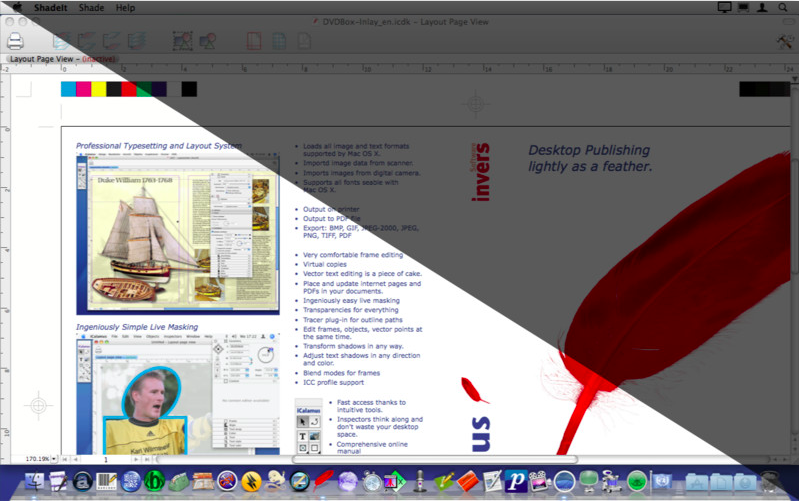Viewport: 799px width, 501px height.
Task: Click the cyan color swatch
Action: (68, 89)
